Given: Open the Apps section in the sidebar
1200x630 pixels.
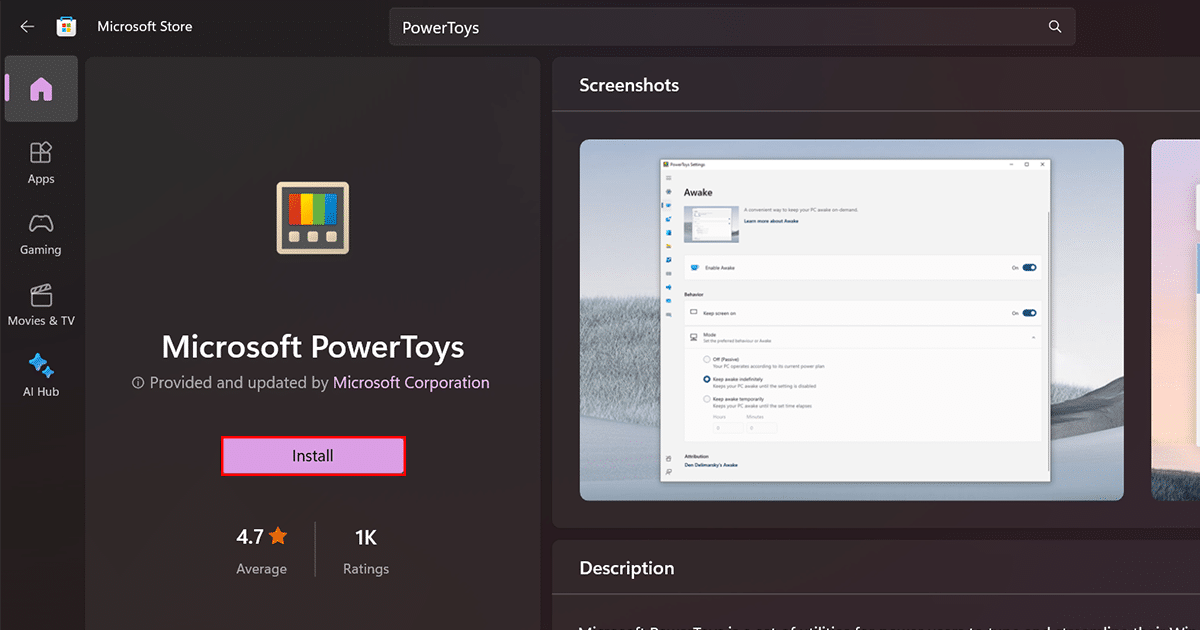Looking at the screenshot, I should pyautogui.click(x=41, y=162).
